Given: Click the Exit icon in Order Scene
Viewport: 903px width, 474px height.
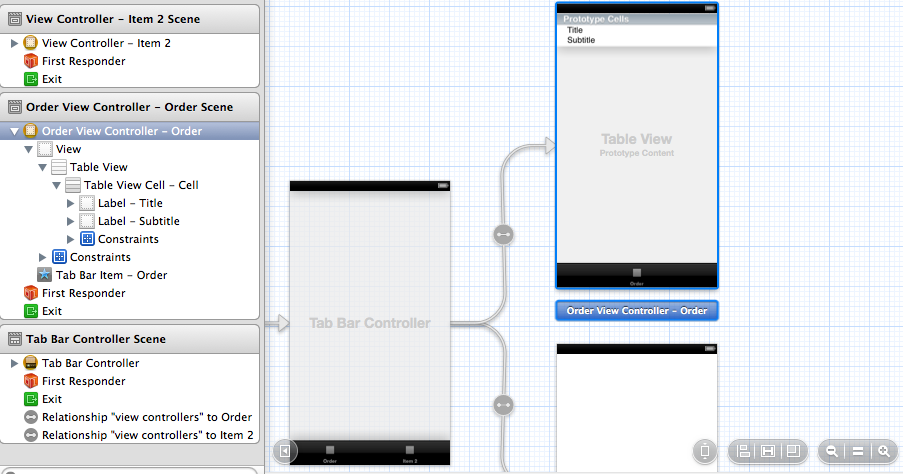Looking at the screenshot, I should 31,311.
